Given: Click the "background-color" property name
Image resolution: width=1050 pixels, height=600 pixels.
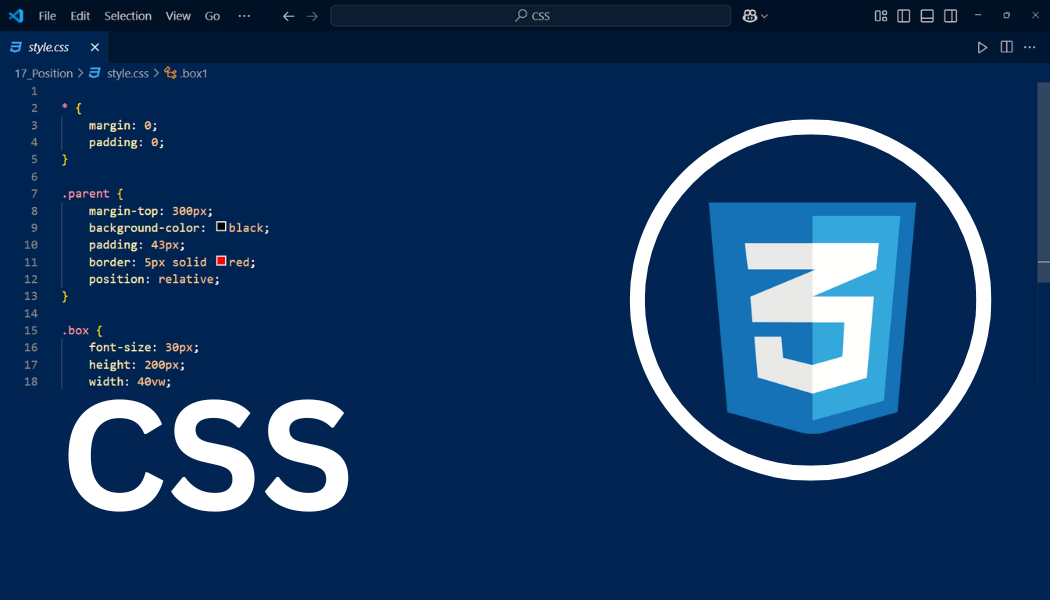Looking at the screenshot, I should [x=144, y=228].
